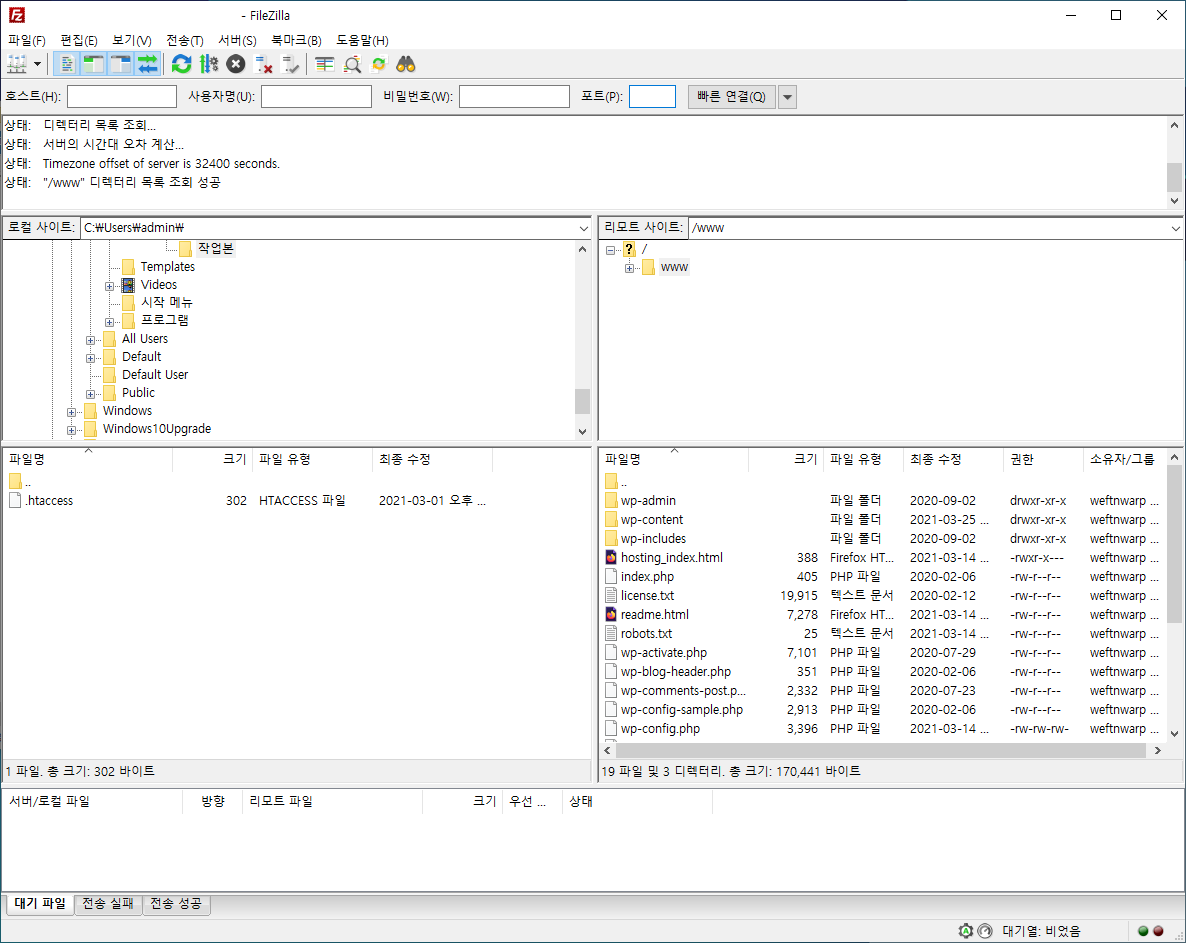Focus the 호스트(H) input field
The height and width of the screenshot is (943, 1186).
[x=122, y=97]
